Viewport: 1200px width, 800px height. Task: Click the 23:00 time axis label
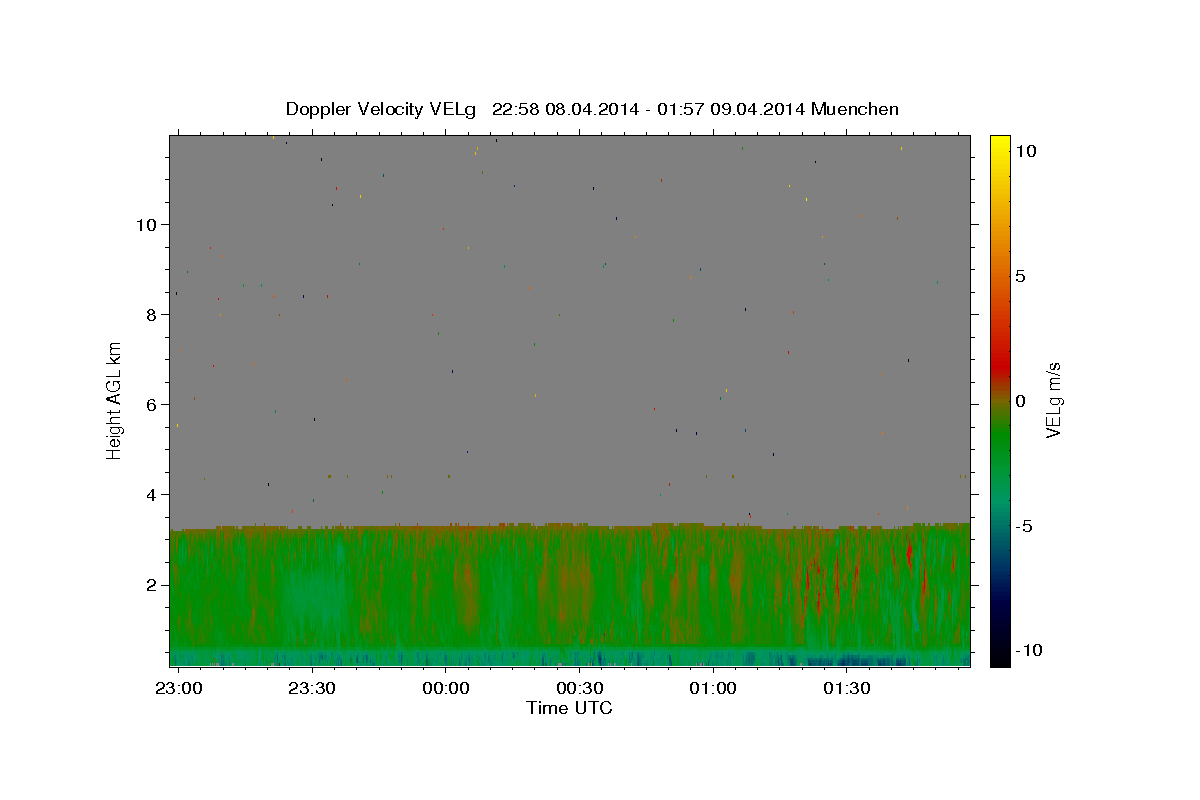[x=179, y=689]
